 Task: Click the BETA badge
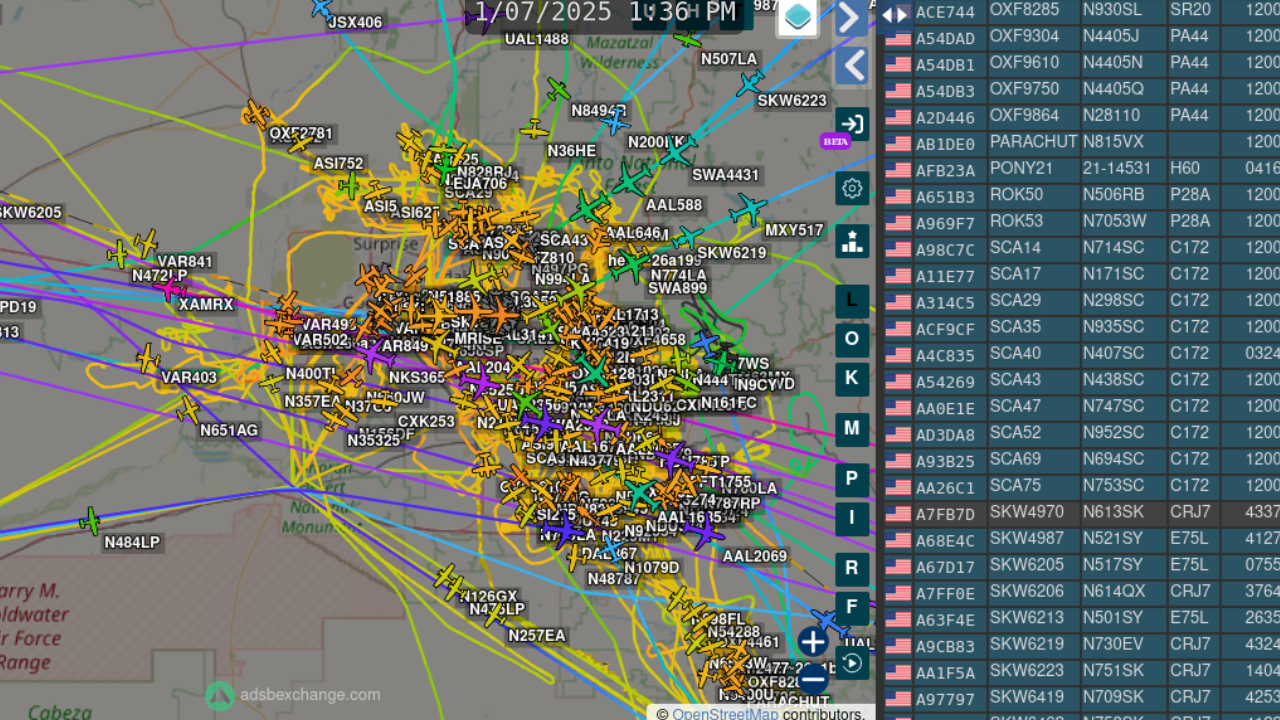tap(835, 141)
